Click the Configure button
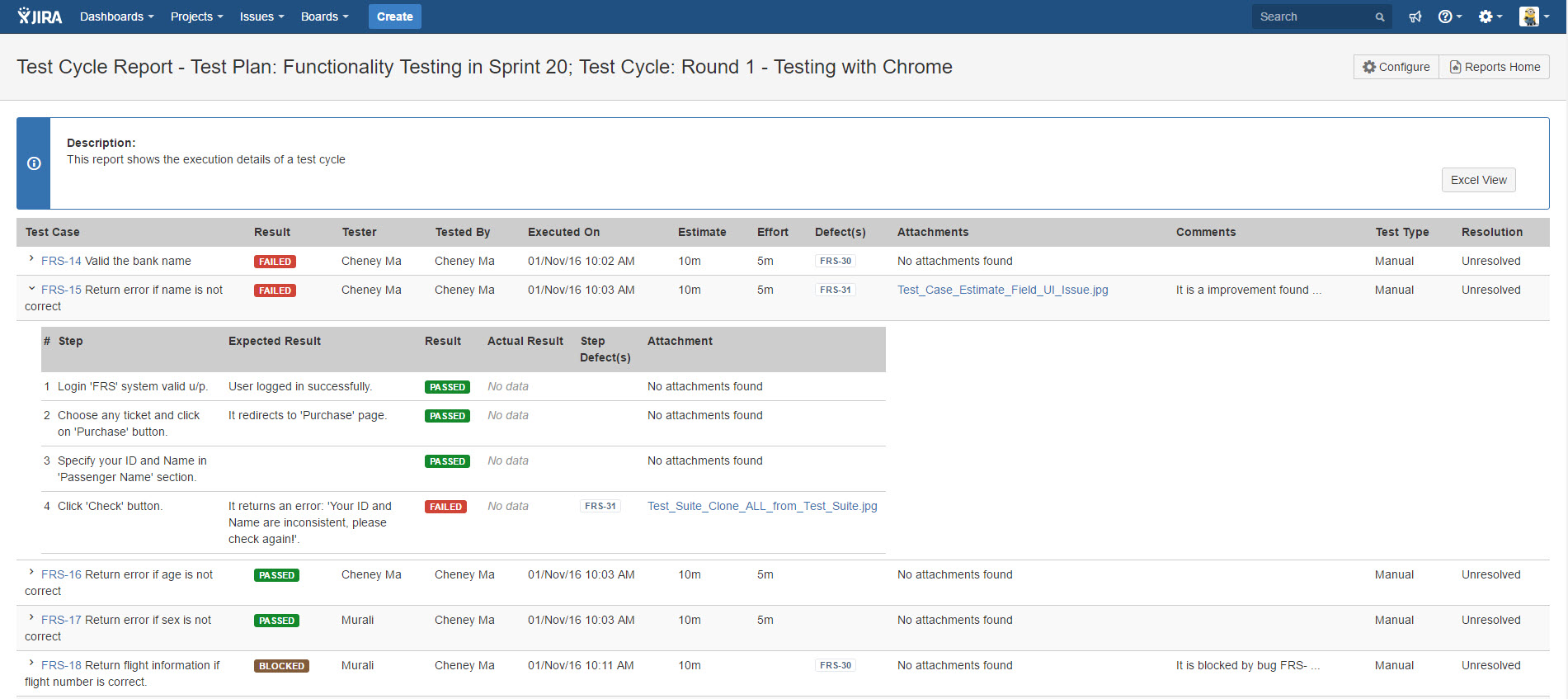1568x699 pixels. (x=1396, y=67)
